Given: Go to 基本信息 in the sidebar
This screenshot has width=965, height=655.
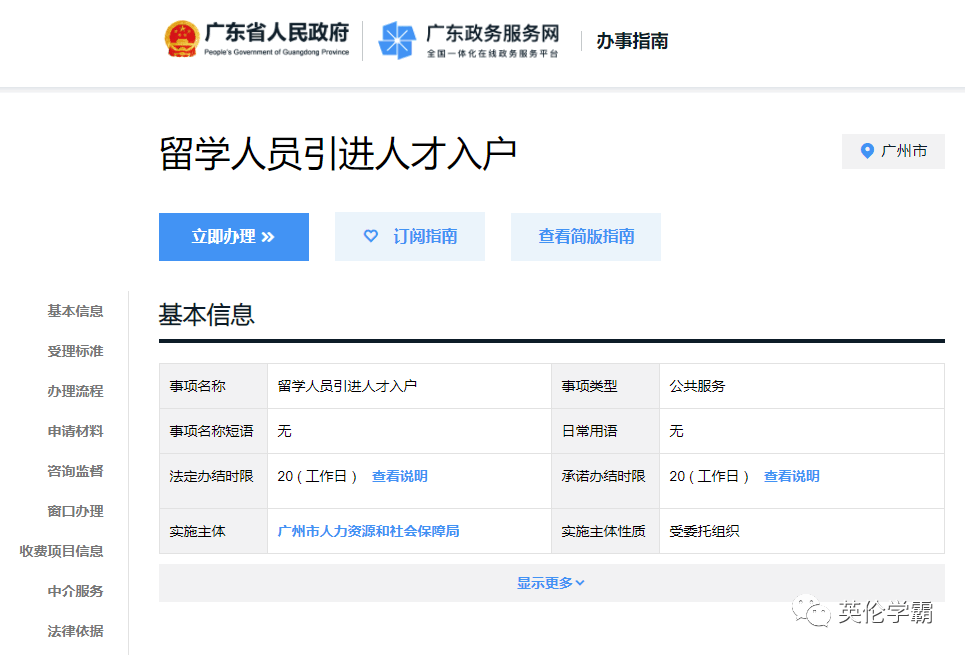Looking at the screenshot, I should [x=75, y=311].
